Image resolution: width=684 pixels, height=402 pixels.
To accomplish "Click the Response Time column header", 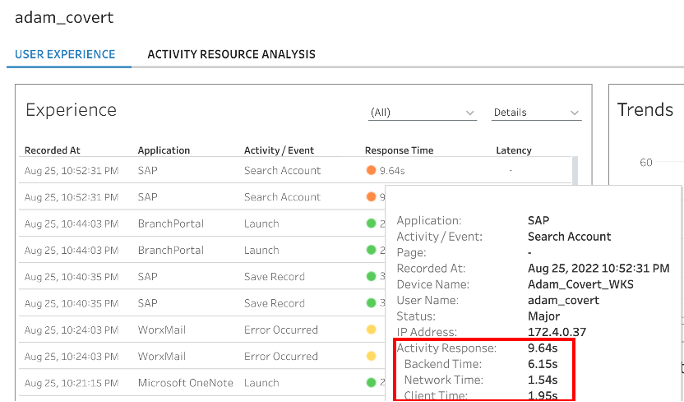I will 399,150.
